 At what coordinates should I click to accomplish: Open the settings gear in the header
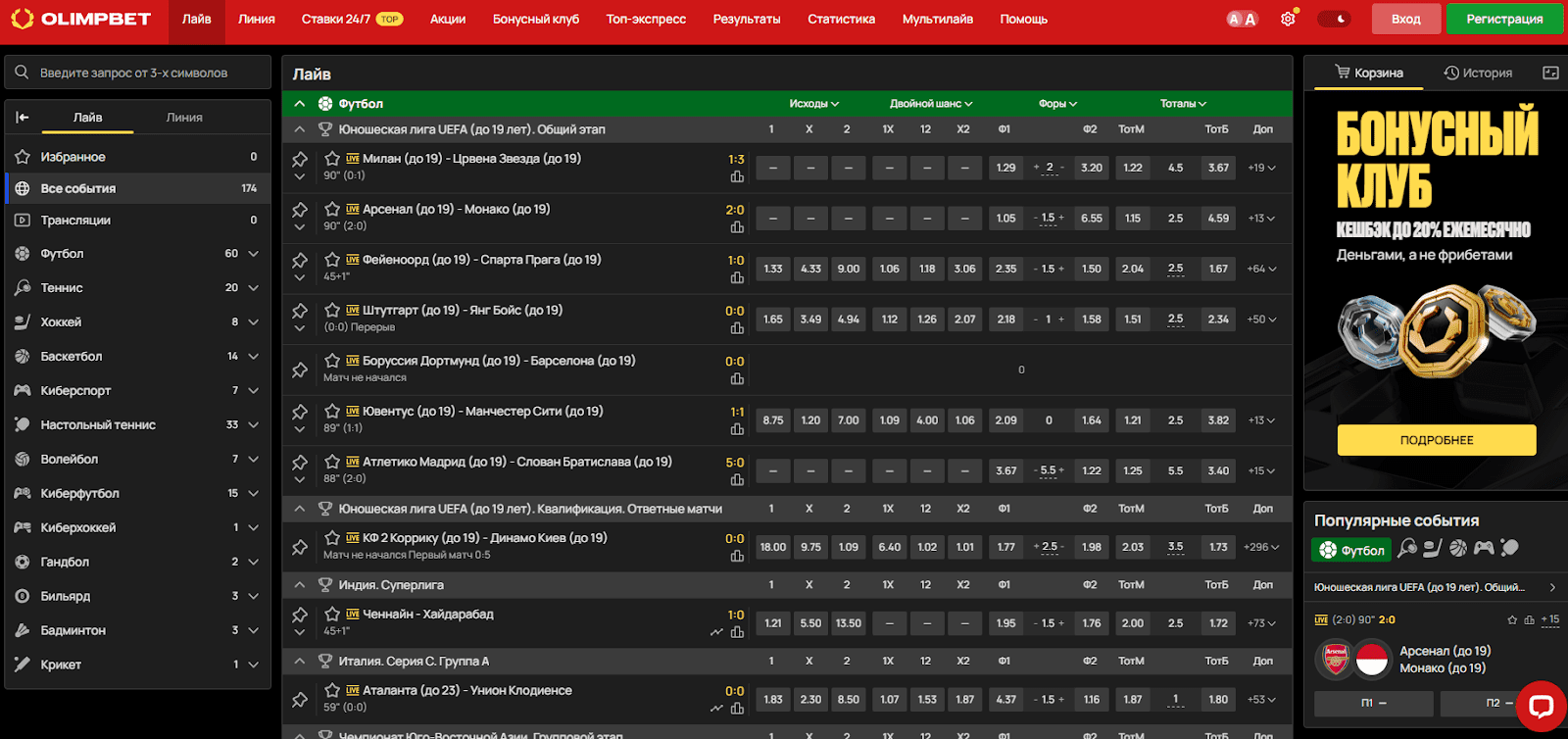coord(1288,19)
